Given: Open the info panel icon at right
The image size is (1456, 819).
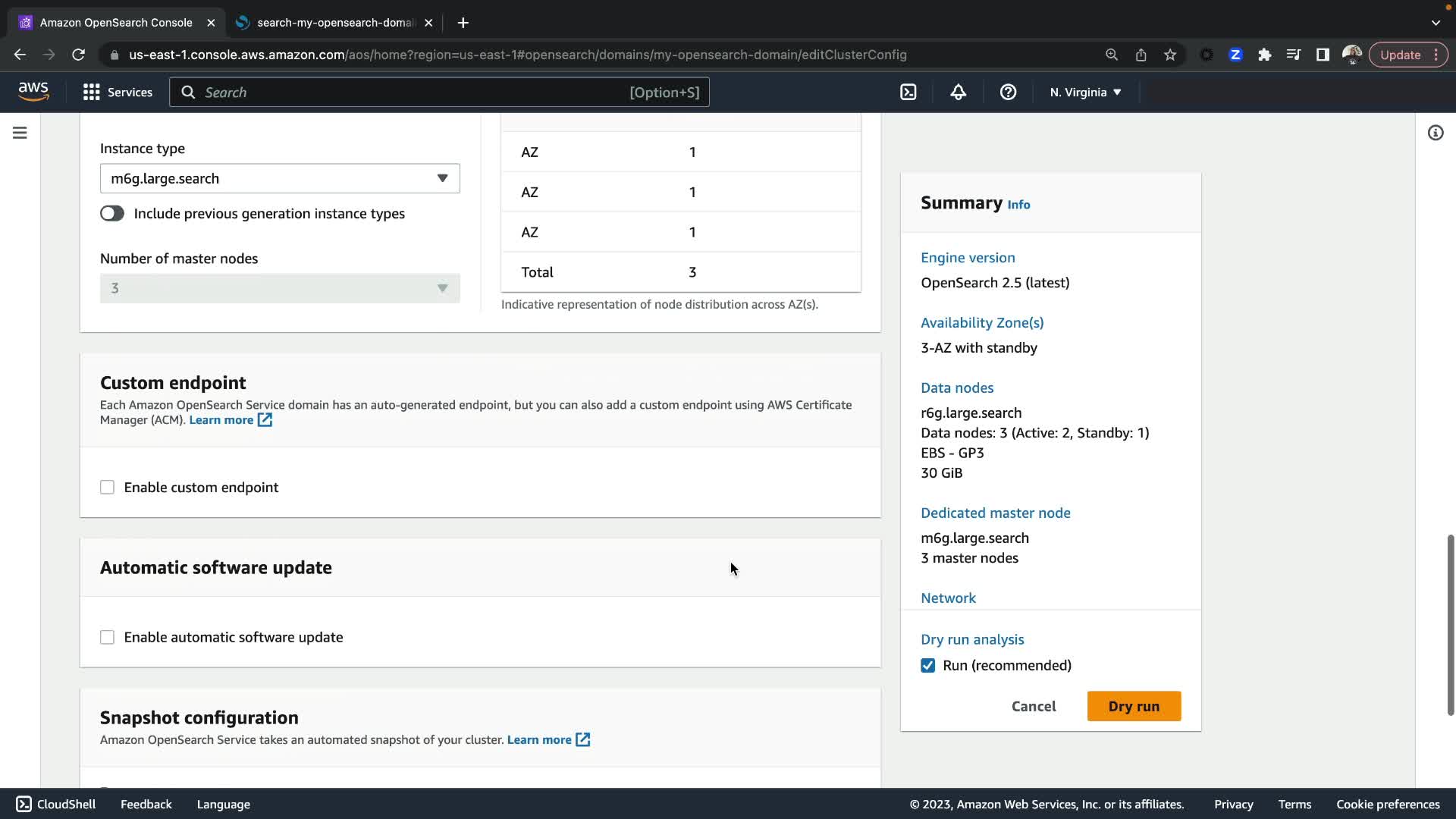Looking at the screenshot, I should point(1435,133).
